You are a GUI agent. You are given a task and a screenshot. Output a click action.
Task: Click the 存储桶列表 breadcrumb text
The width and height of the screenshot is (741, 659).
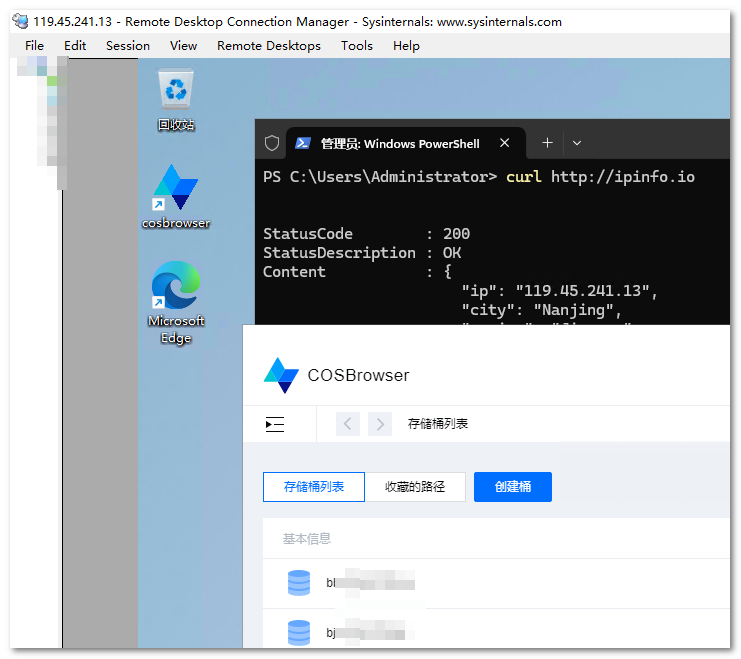[438, 424]
